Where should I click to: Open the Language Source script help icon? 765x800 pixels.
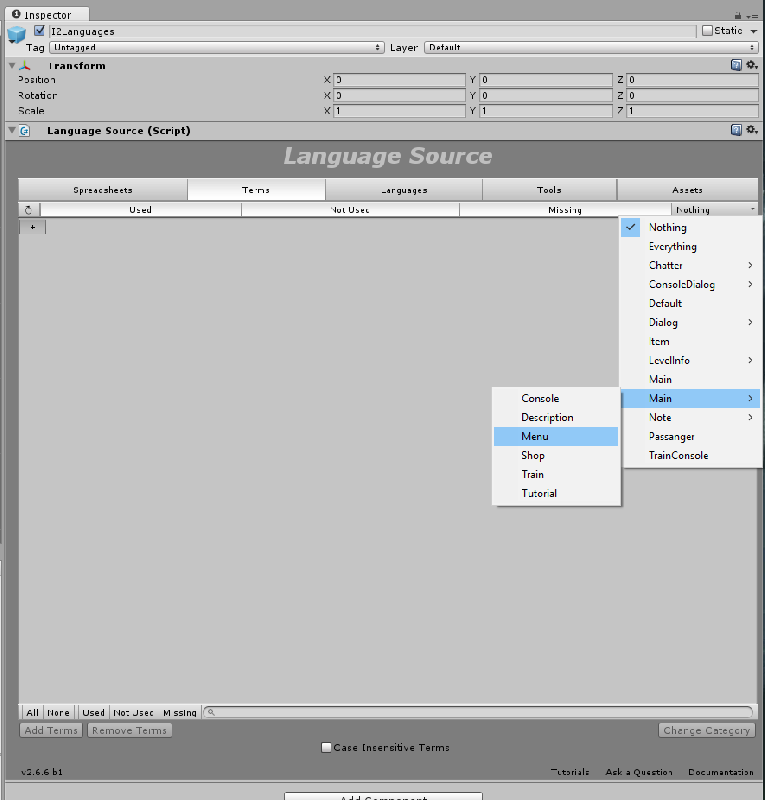coord(736,130)
